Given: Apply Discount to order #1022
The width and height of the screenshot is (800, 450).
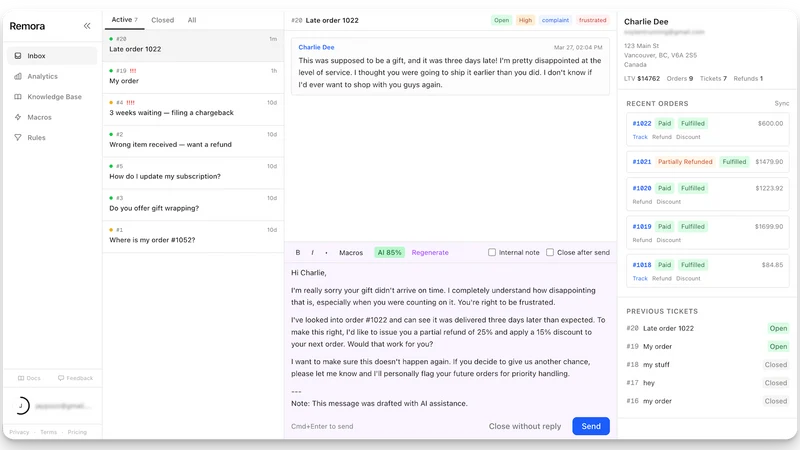Looking at the screenshot, I should point(688,137).
